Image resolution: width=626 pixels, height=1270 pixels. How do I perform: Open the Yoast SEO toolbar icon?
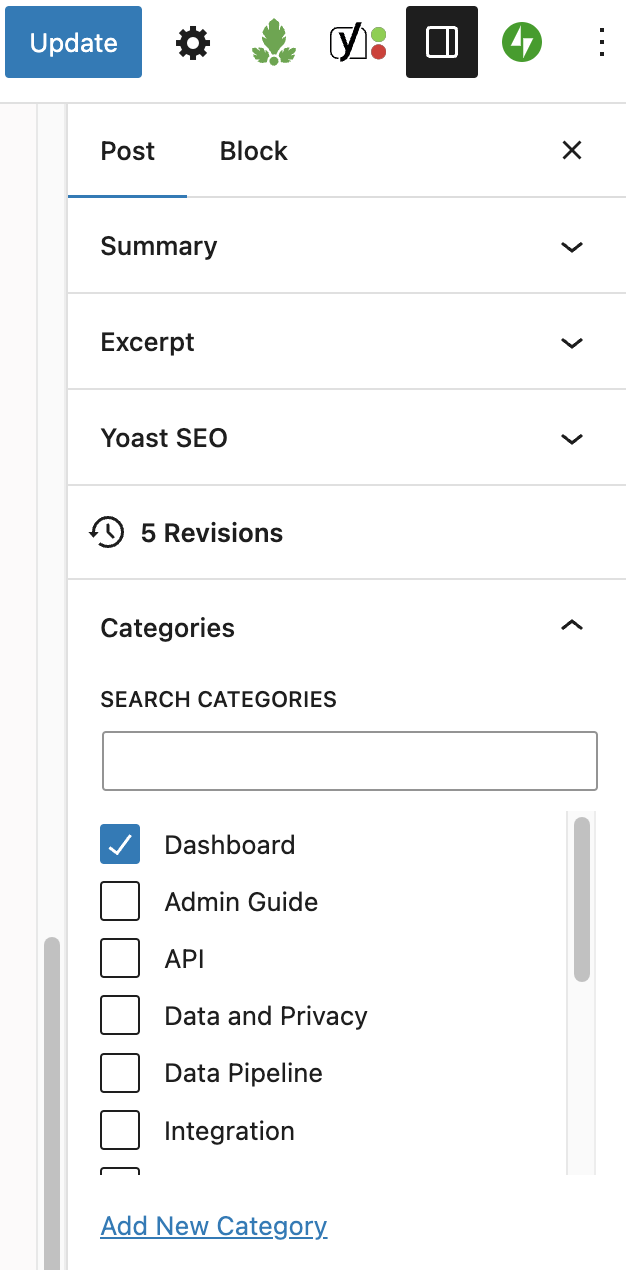coord(358,43)
